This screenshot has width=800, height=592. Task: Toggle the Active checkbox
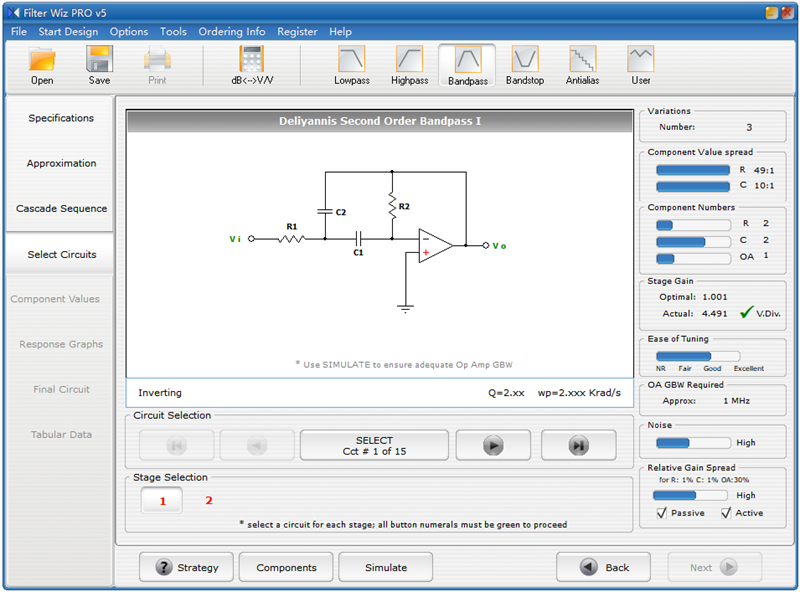tap(726, 513)
